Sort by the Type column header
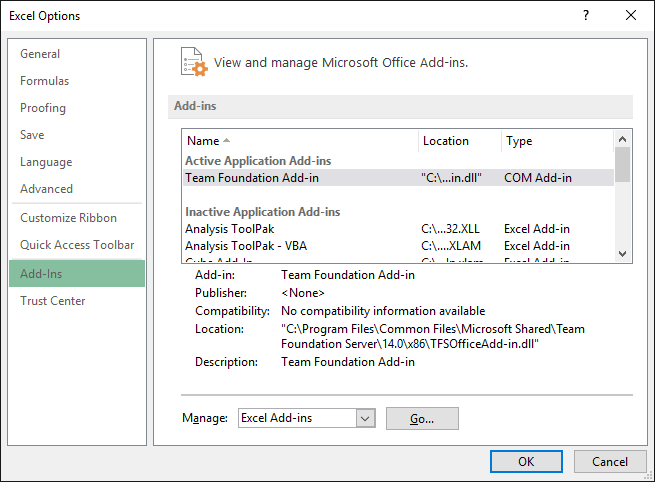The height and width of the screenshot is (482, 655). [x=558, y=141]
